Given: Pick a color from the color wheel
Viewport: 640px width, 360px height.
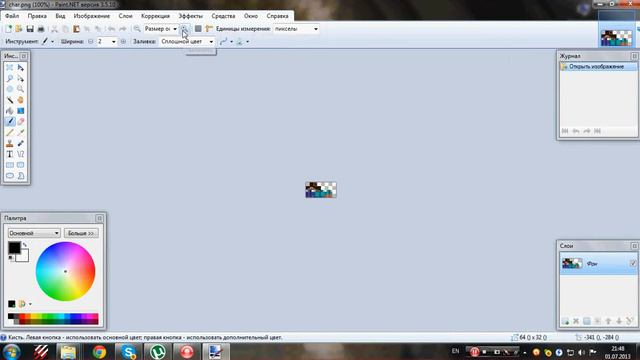Looking at the screenshot, I should click(65, 271).
